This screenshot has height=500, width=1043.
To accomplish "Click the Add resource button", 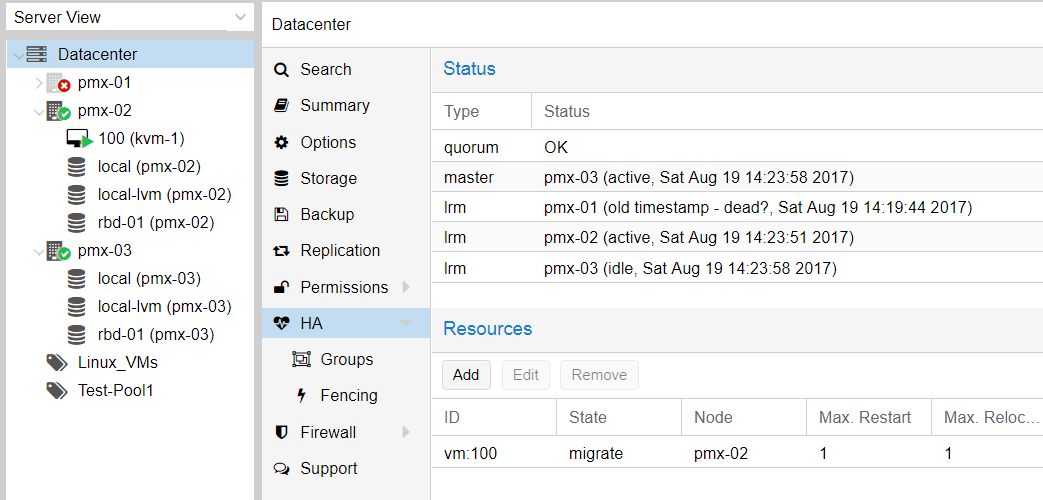I will 466,375.
